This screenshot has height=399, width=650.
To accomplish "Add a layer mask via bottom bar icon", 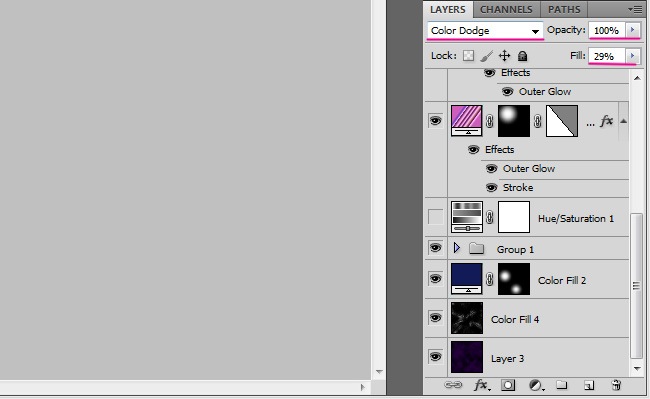I will (508, 385).
